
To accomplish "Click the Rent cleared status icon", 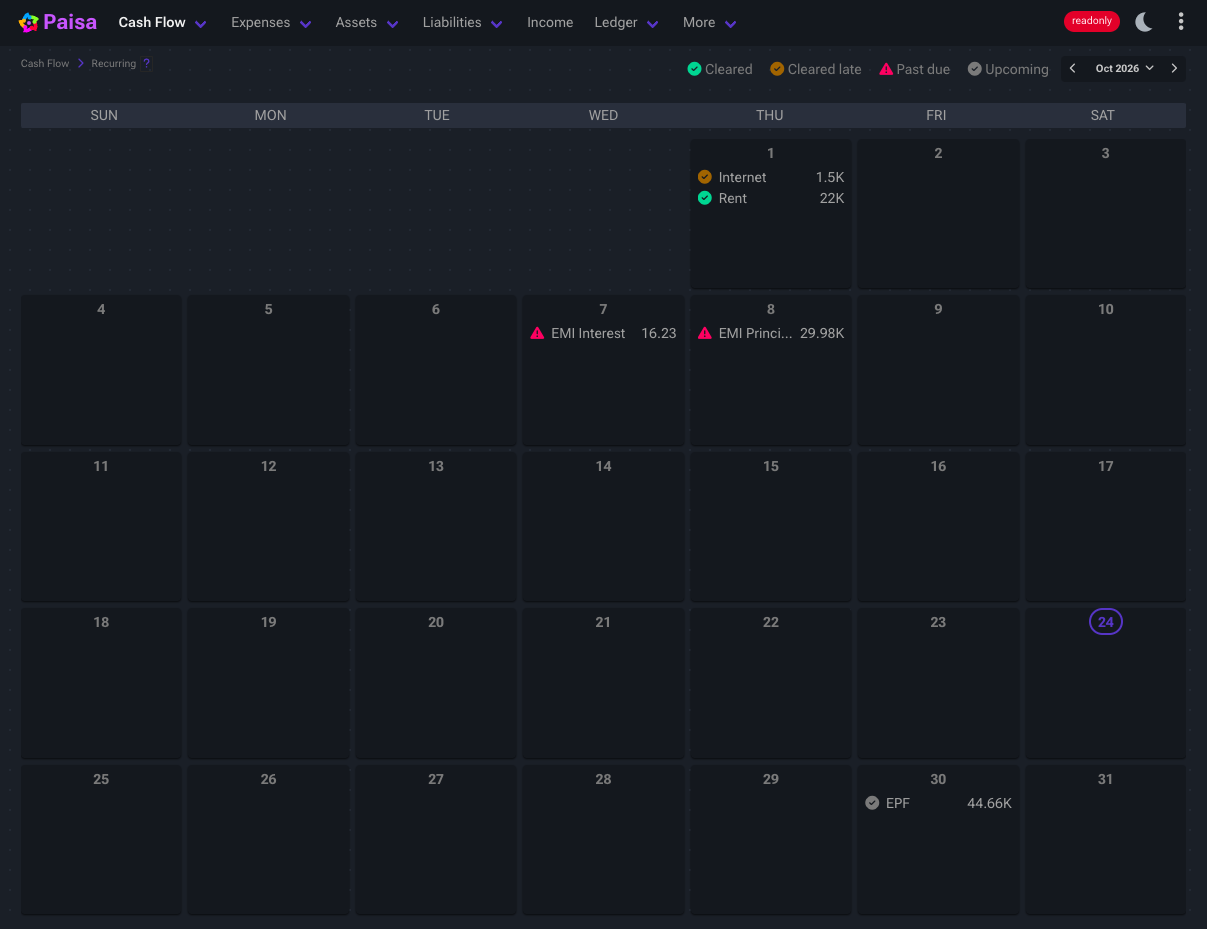I will pos(705,198).
